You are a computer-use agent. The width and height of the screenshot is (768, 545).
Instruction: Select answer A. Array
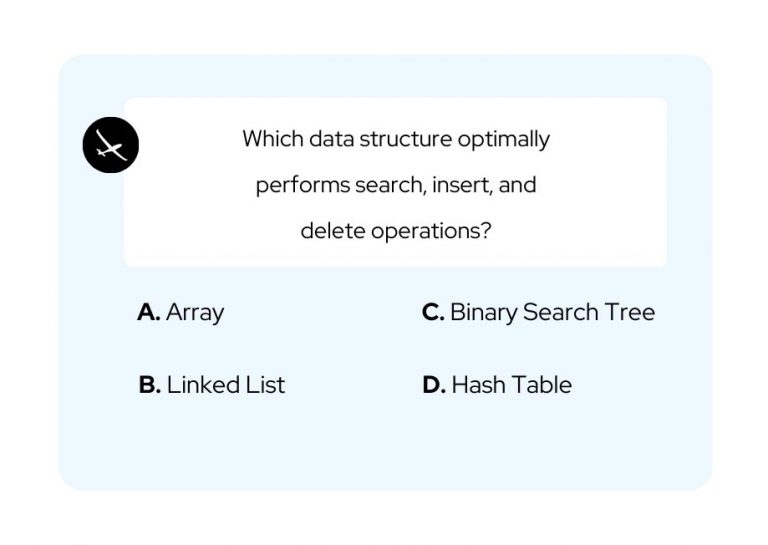coord(181,312)
